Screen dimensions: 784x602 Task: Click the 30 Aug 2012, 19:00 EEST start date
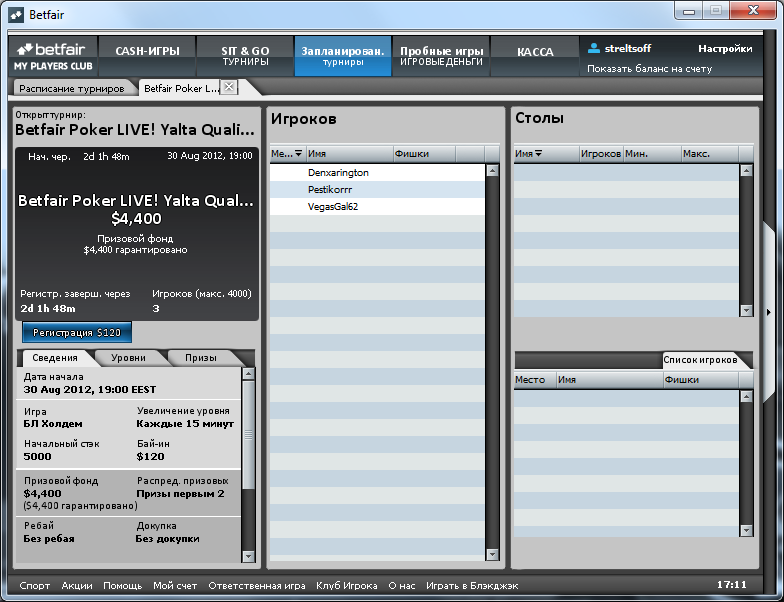[90, 390]
